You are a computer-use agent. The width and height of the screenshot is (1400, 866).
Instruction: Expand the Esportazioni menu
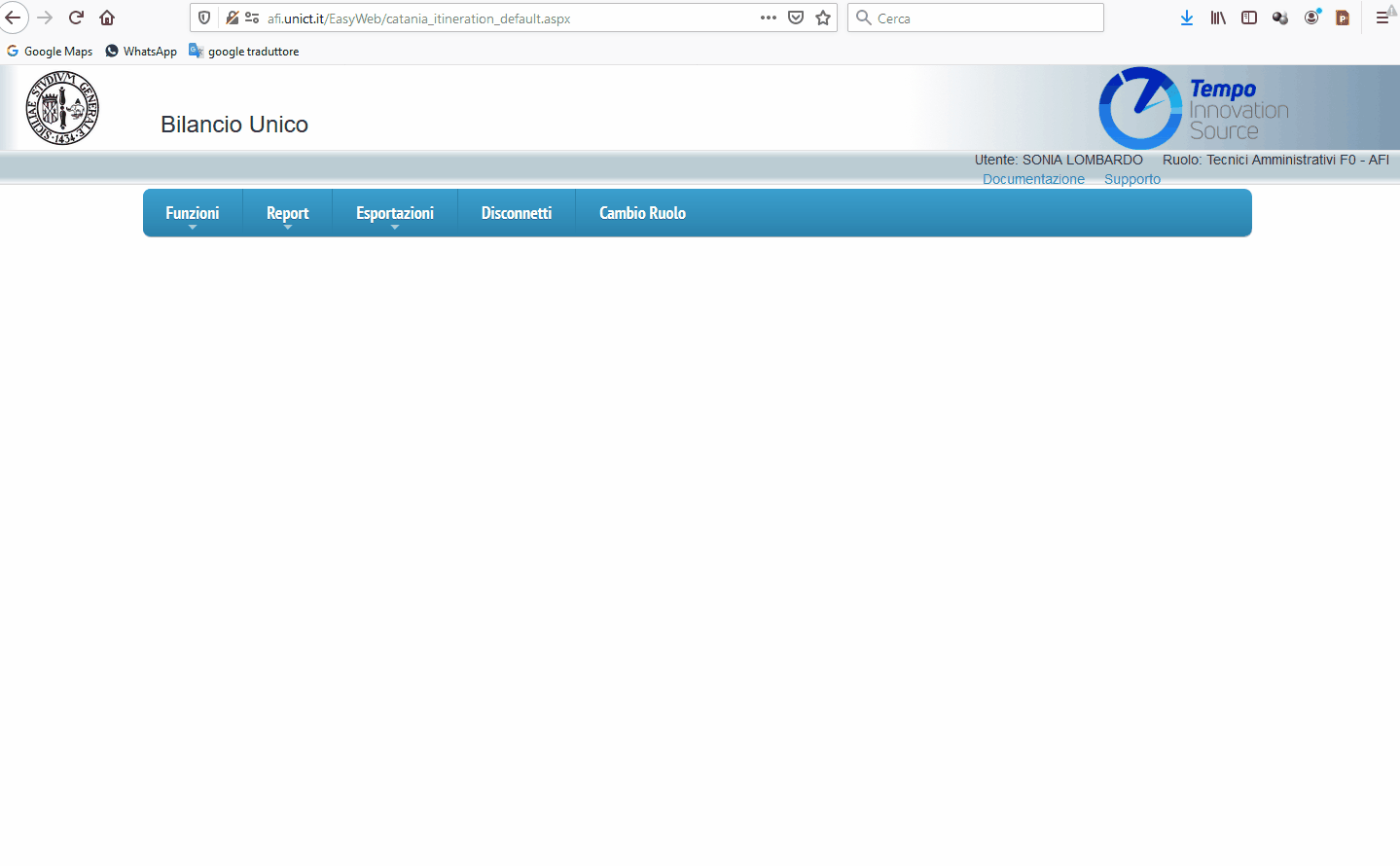tap(395, 213)
